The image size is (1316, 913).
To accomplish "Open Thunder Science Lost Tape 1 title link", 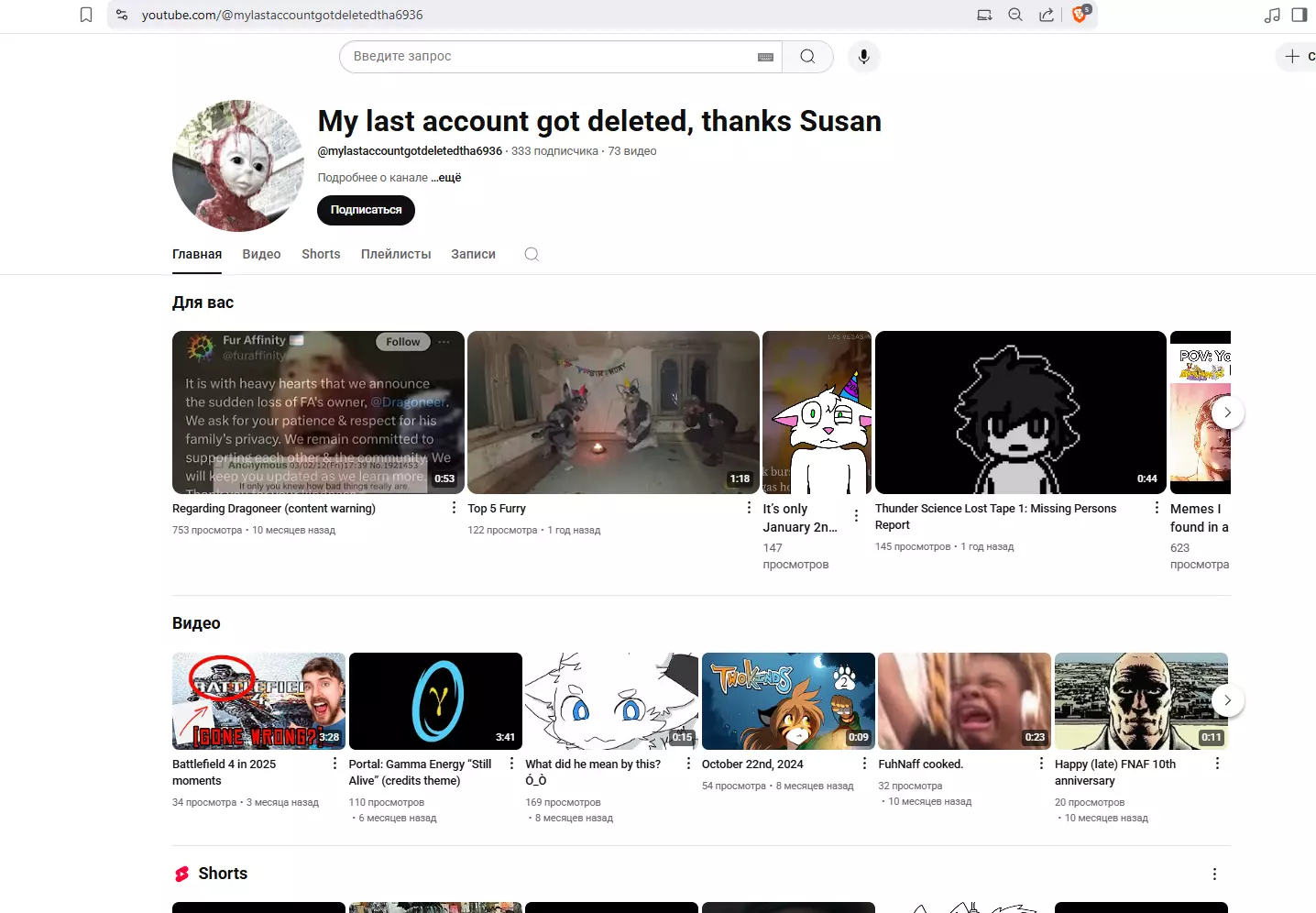I will pyautogui.click(x=995, y=517).
